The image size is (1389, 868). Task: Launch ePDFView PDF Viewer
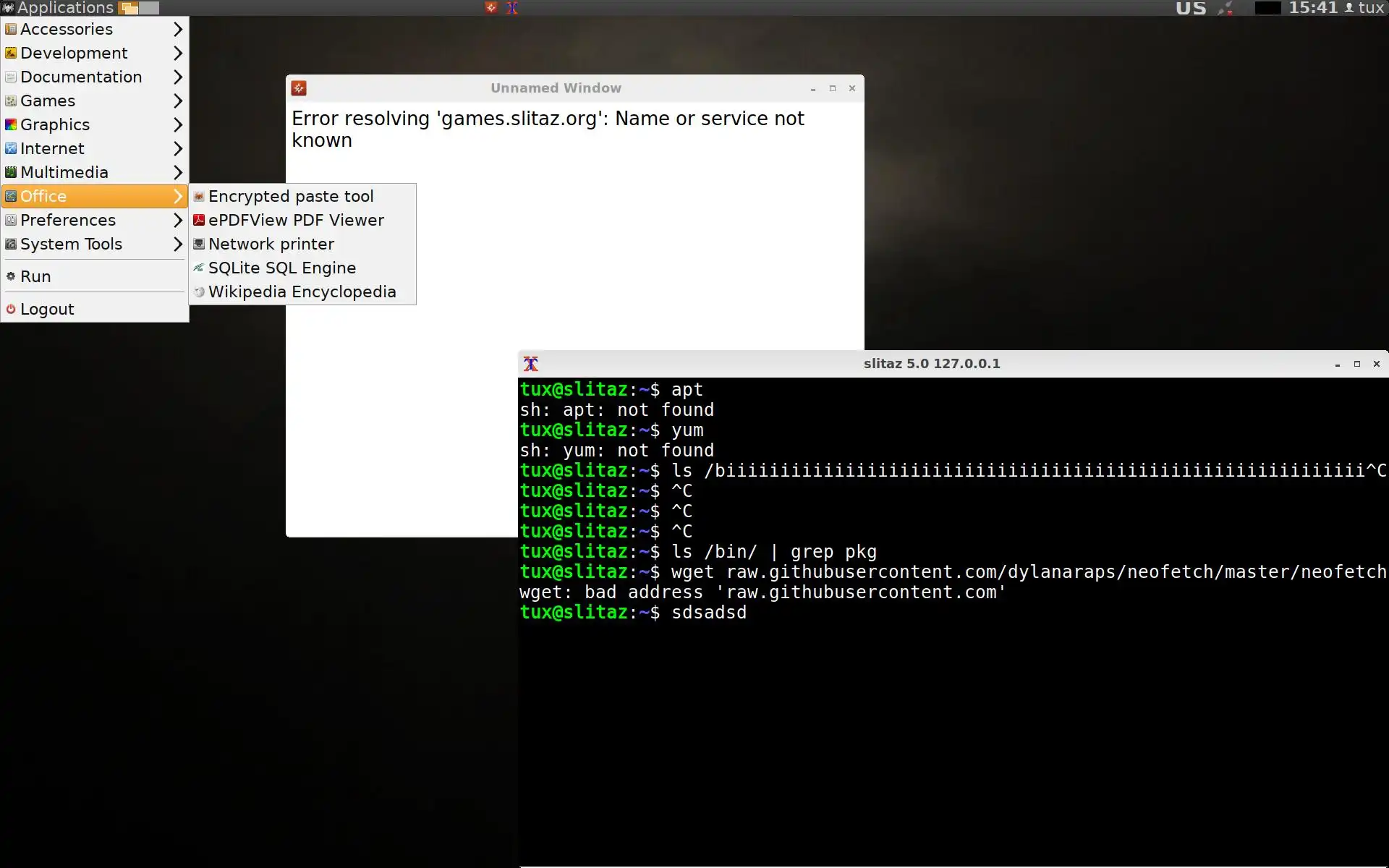pyautogui.click(x=296, y=220)
